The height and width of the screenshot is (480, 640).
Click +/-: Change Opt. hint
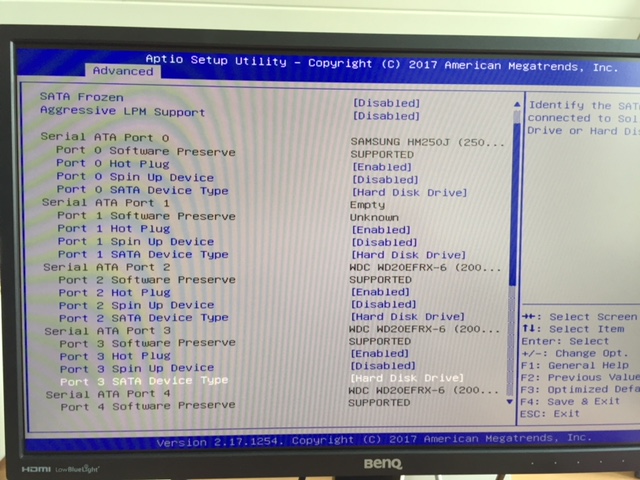coord(575,353)
